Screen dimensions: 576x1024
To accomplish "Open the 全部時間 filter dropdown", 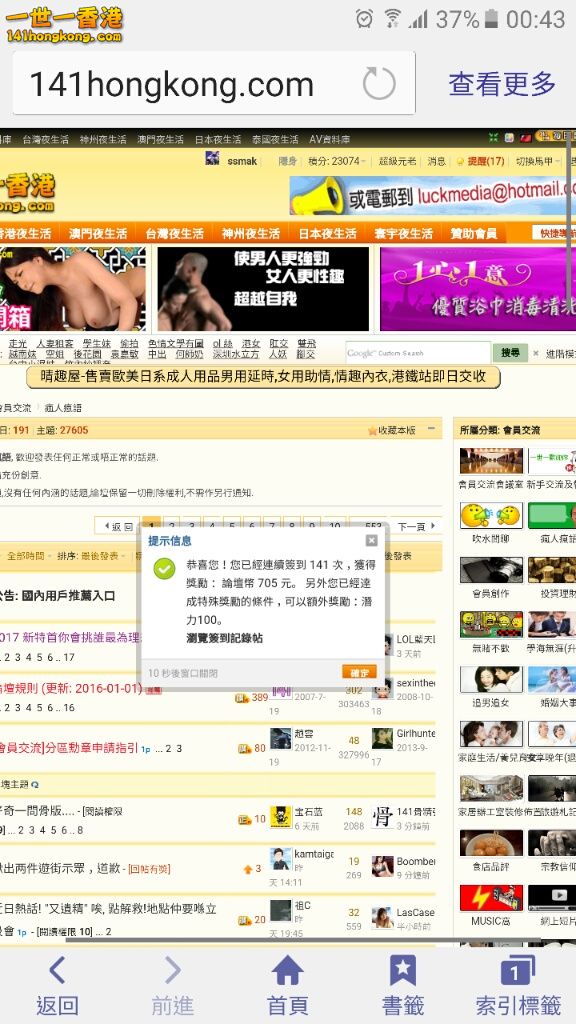I will [28, 556].
